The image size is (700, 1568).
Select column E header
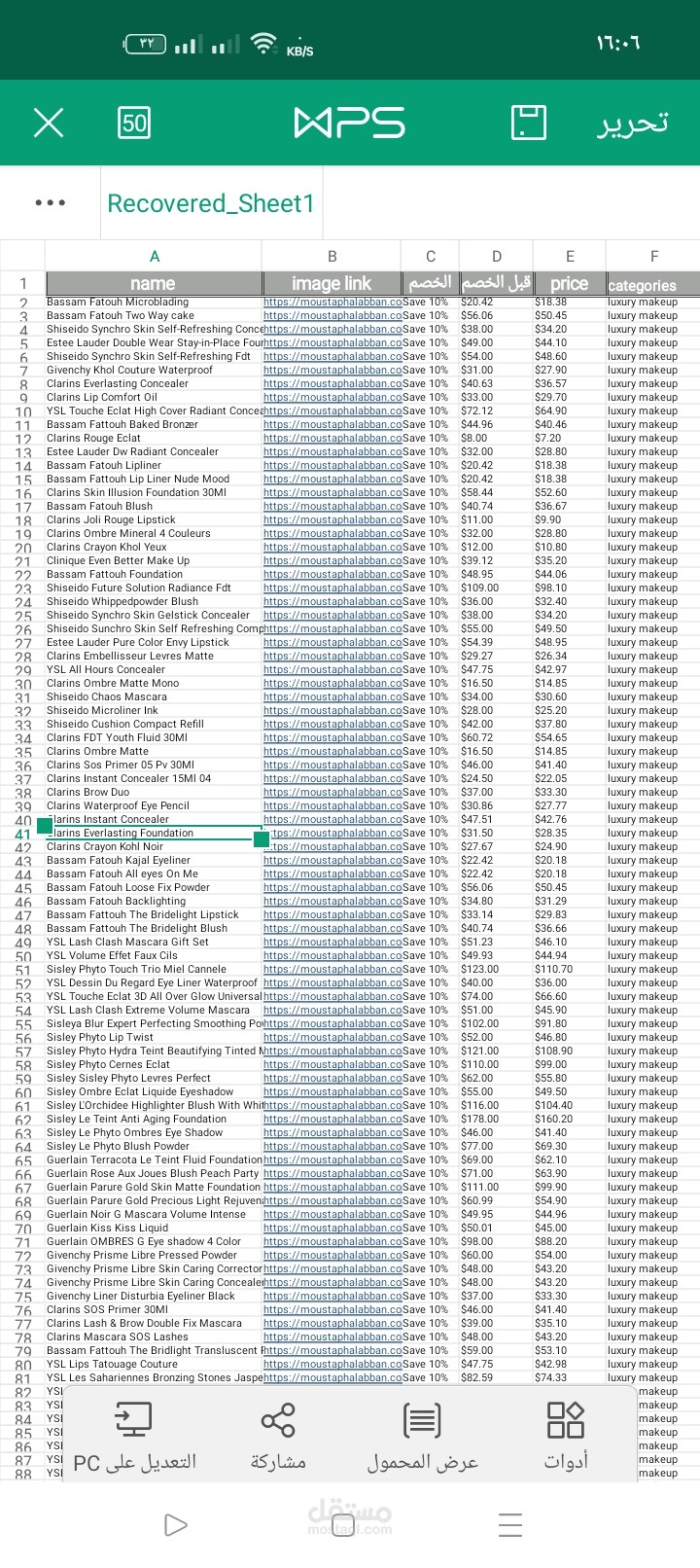coord(570,257)
